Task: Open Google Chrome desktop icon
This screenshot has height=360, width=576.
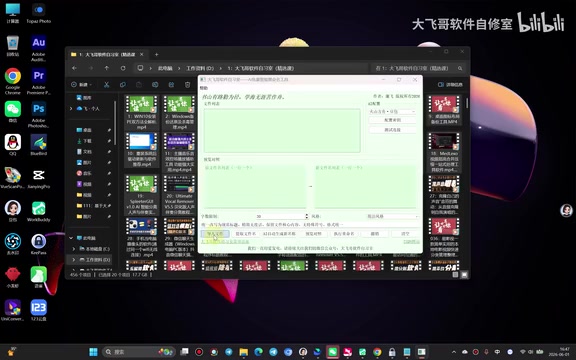Action: tap(13, 82)
